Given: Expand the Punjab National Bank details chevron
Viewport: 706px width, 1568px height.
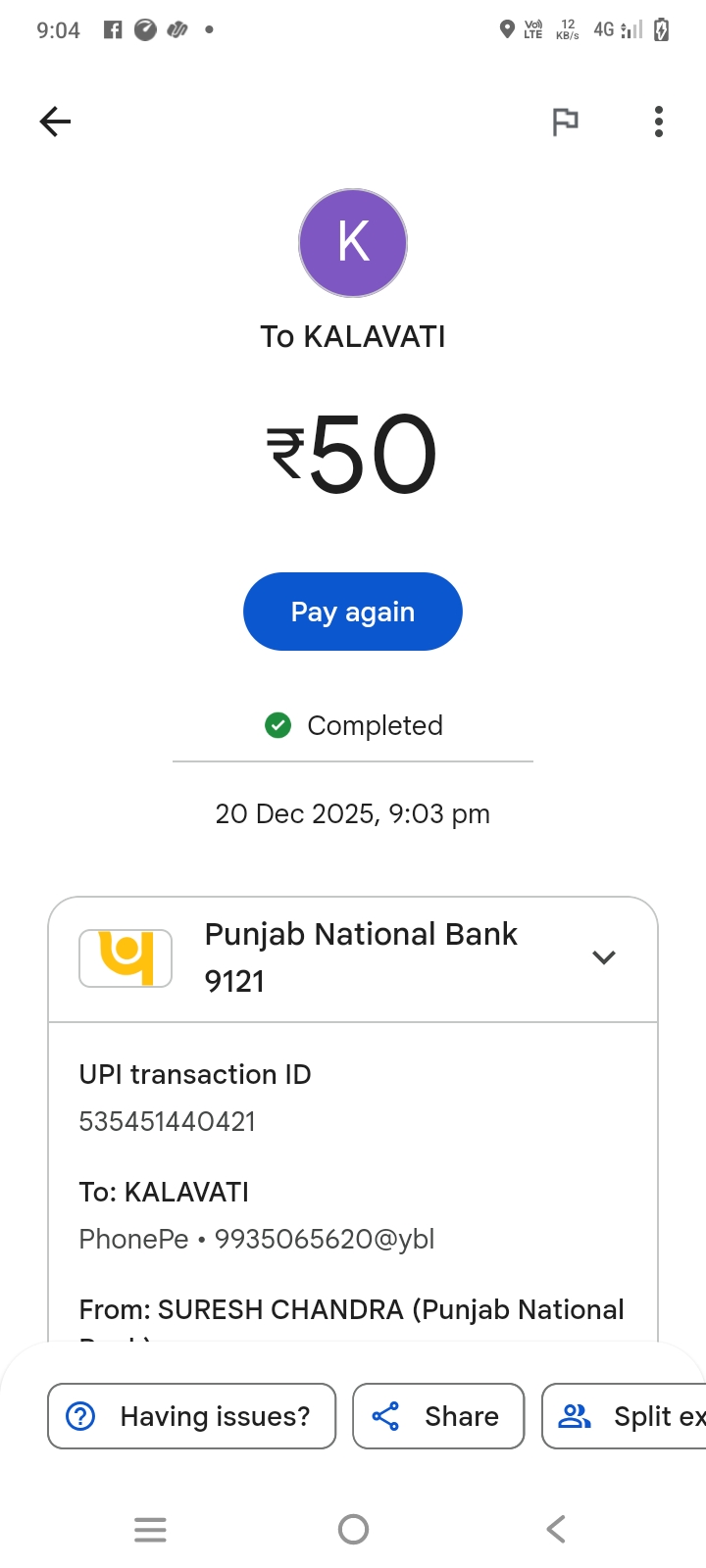Looking at the screenshot, I should tap(604, 957).
